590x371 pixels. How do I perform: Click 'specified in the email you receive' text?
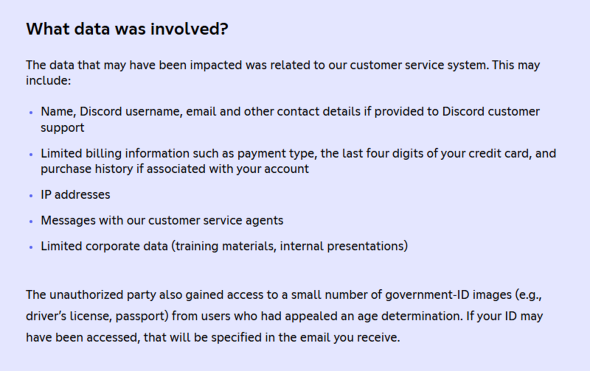click(x=305, y=338)
